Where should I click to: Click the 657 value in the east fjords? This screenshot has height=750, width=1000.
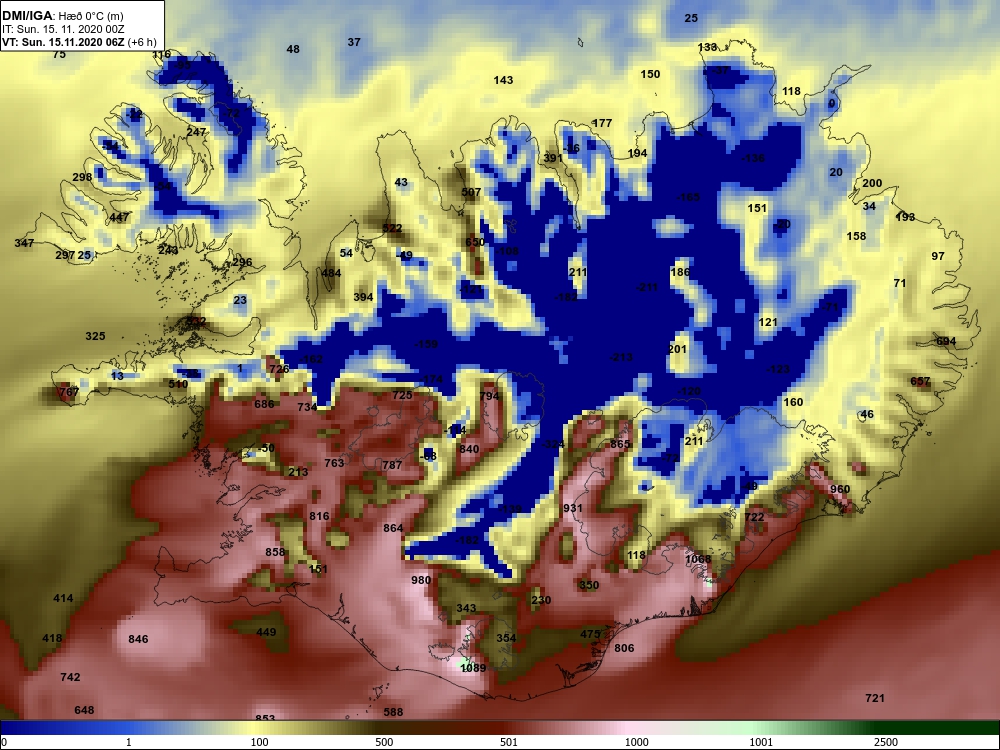click(920, 381)
